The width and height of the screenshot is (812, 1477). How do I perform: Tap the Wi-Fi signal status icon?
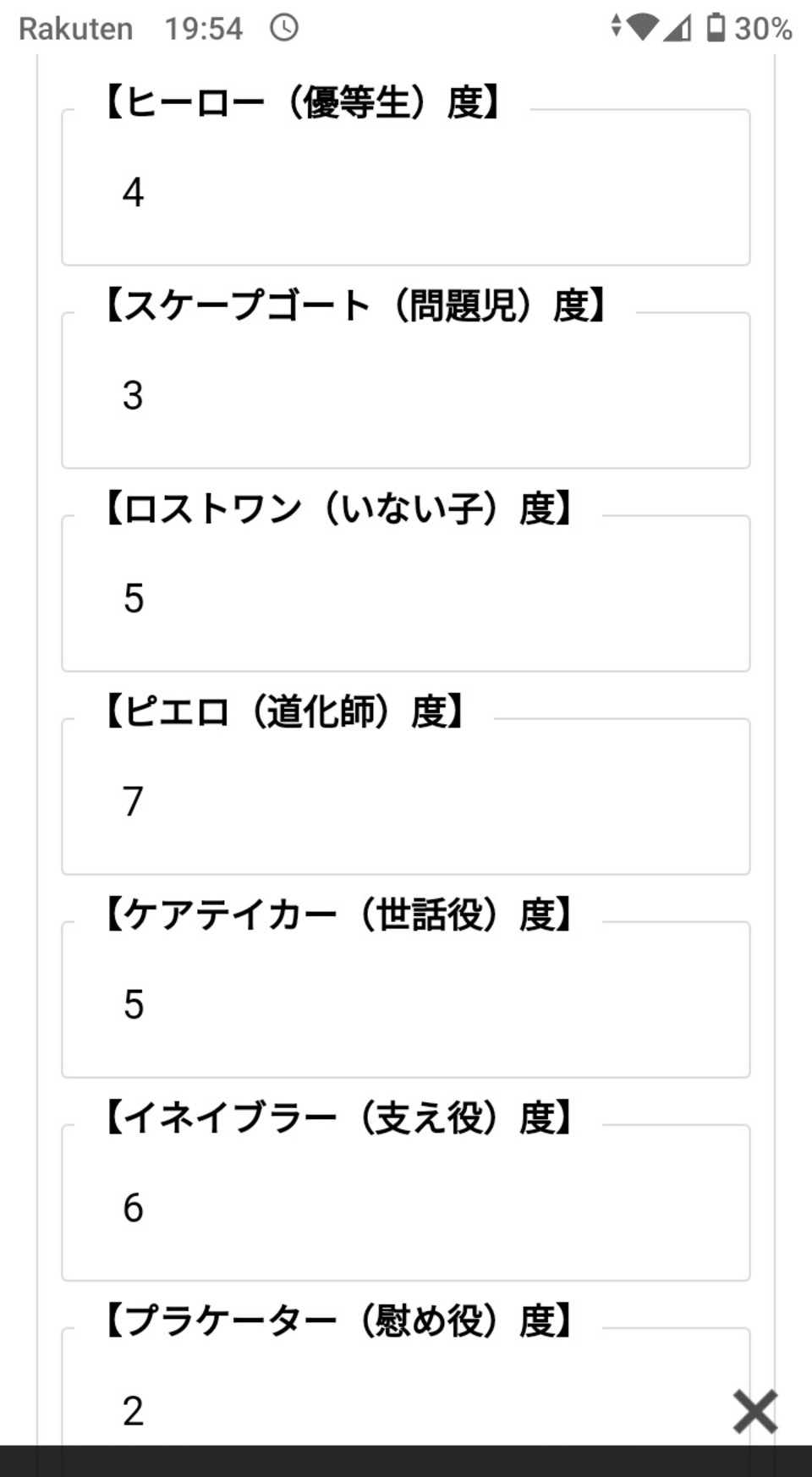coord(645,27)
